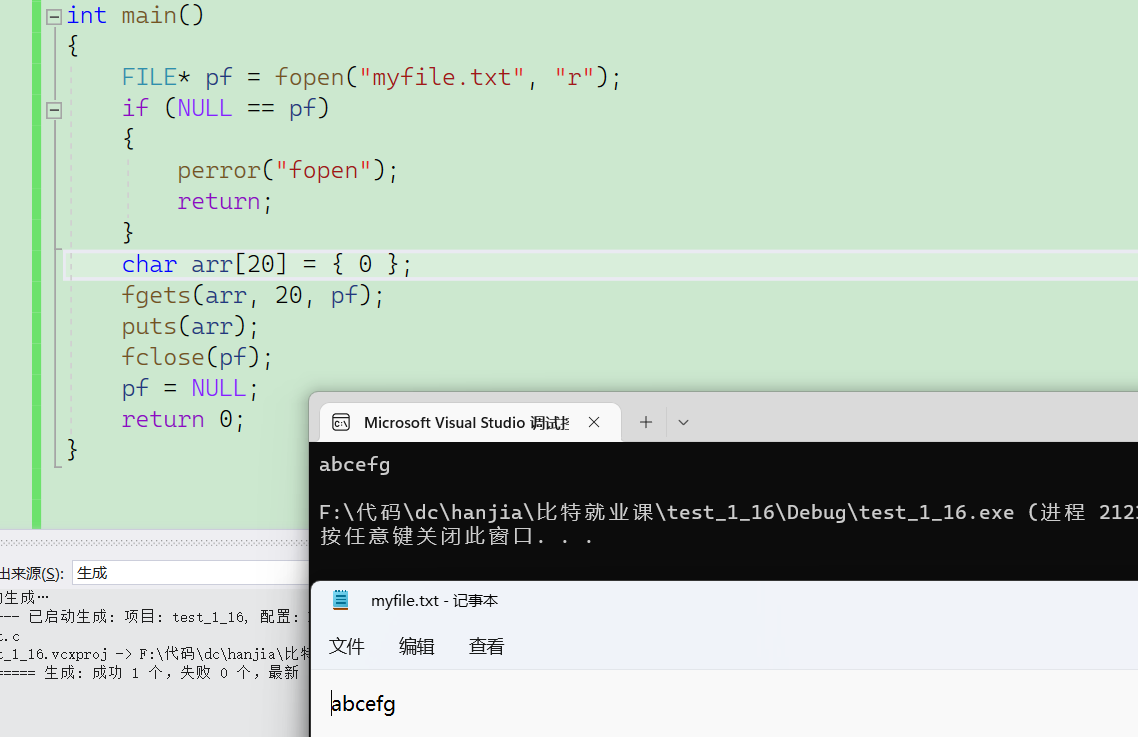Image resolution: width=1138 pixels, height=737 pixels.
Task: Click the char arr[20] declaration line
Action: [x=266, y=264]
